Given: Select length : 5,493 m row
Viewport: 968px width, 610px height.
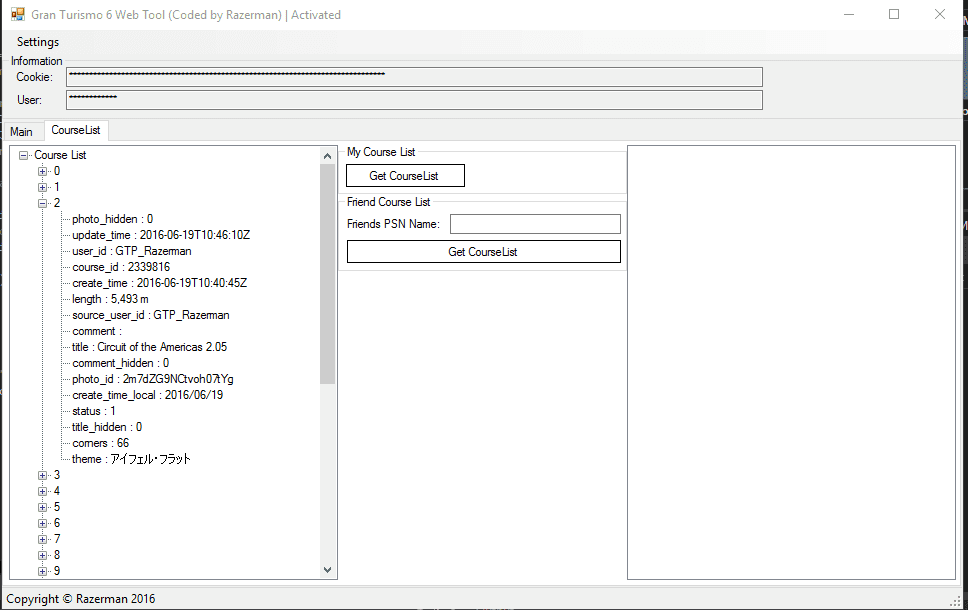Looking at the screenshot, I should [x=111, y=299].
